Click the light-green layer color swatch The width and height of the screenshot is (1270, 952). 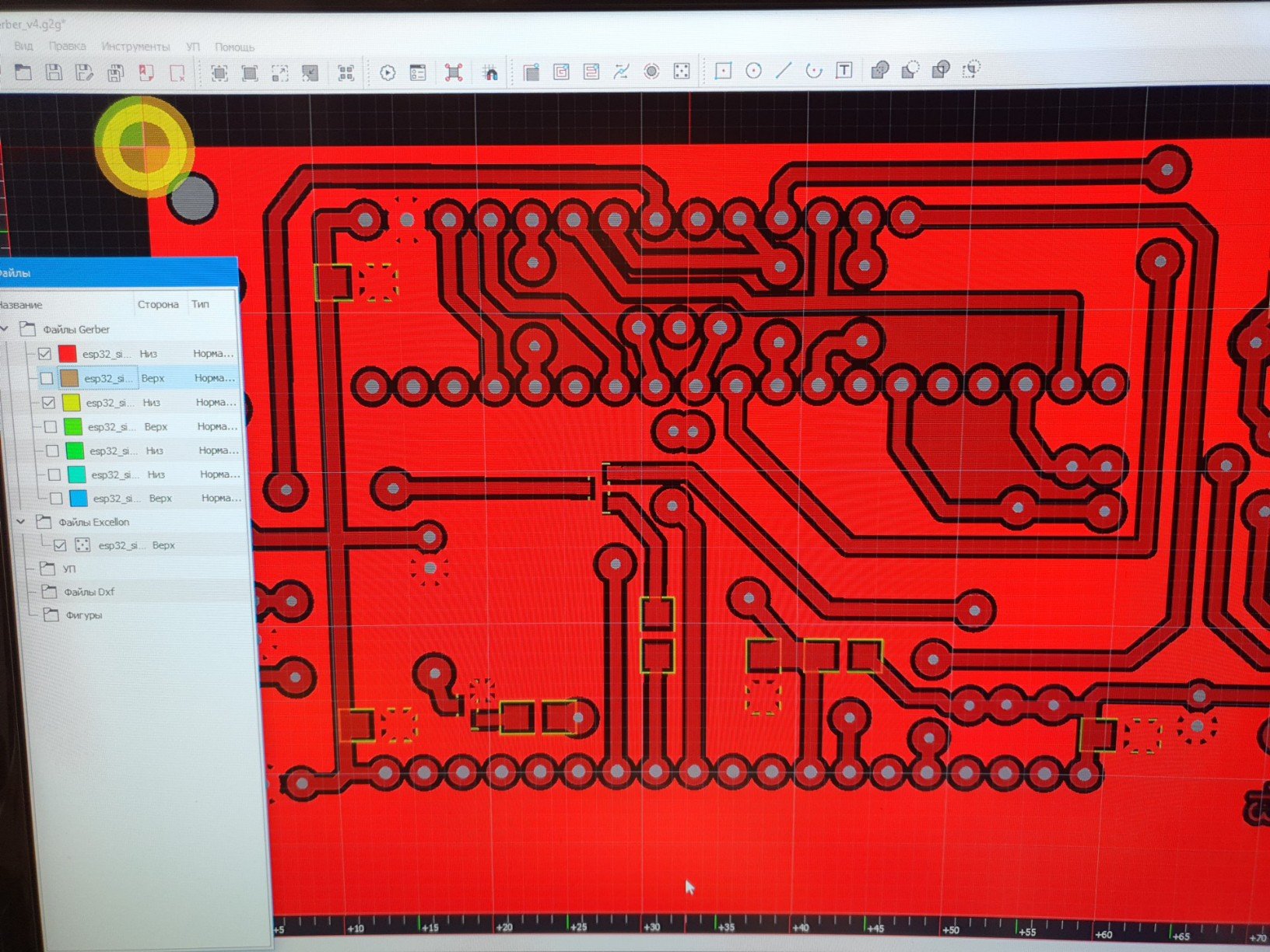[73, 427]
